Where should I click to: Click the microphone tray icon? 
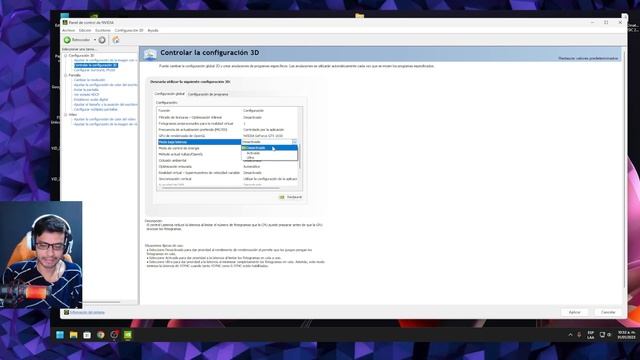(x=579, y=335)
